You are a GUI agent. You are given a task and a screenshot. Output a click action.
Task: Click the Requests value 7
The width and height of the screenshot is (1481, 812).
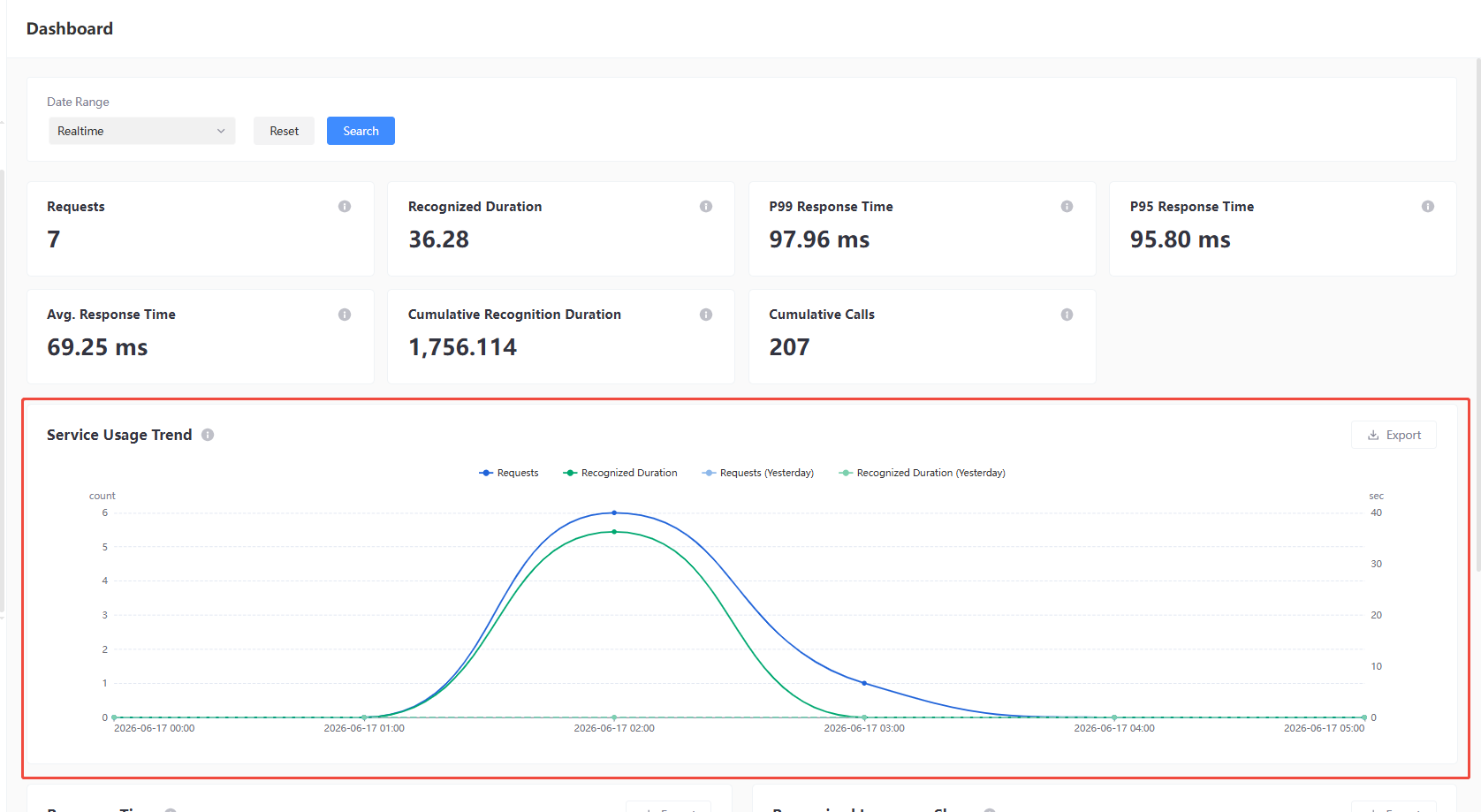[x=54, y=239]
